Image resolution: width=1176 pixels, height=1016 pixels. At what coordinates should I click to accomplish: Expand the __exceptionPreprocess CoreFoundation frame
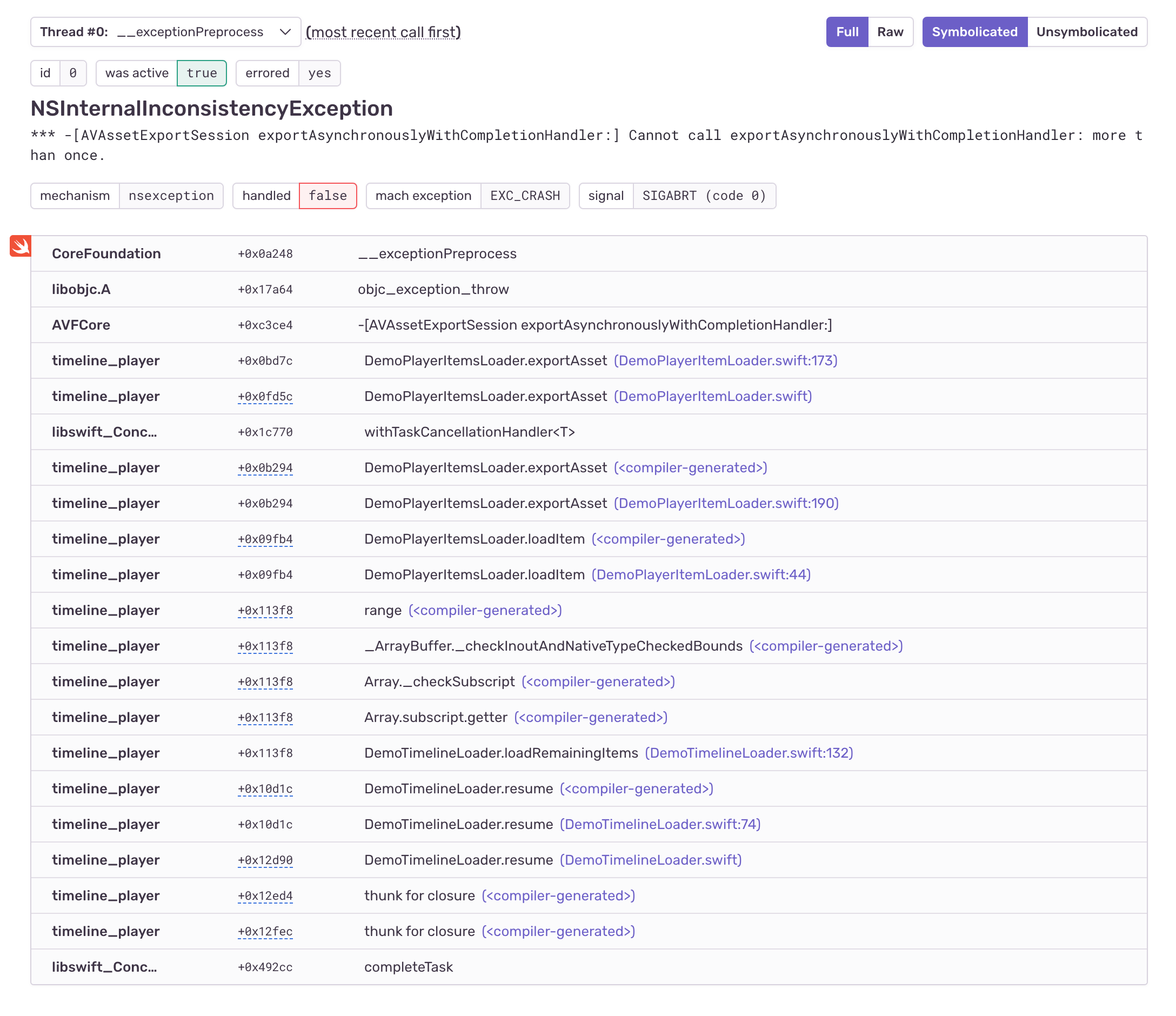point(437,253)
